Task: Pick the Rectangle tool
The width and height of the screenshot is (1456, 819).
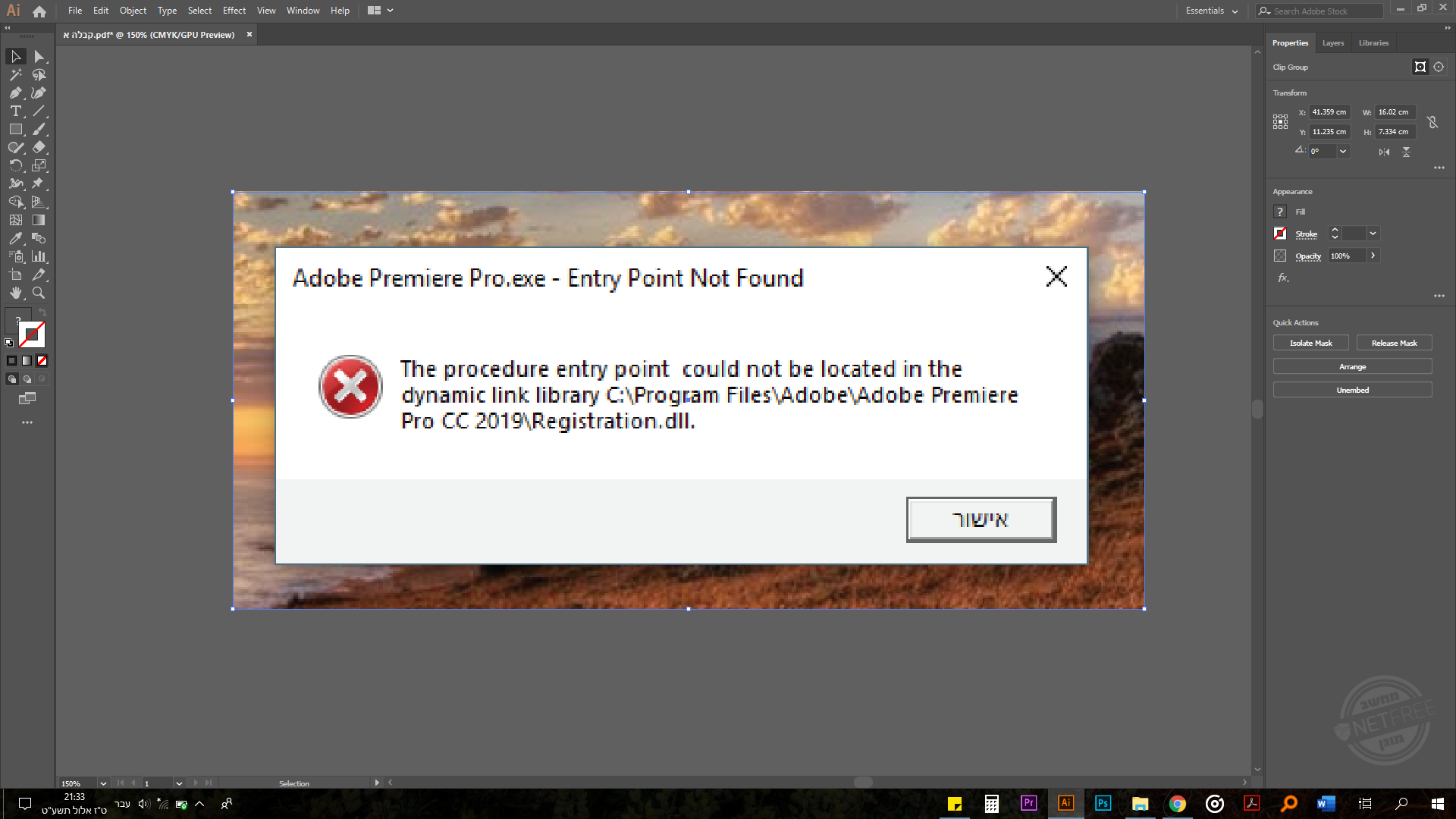Action: pos(15,130)
